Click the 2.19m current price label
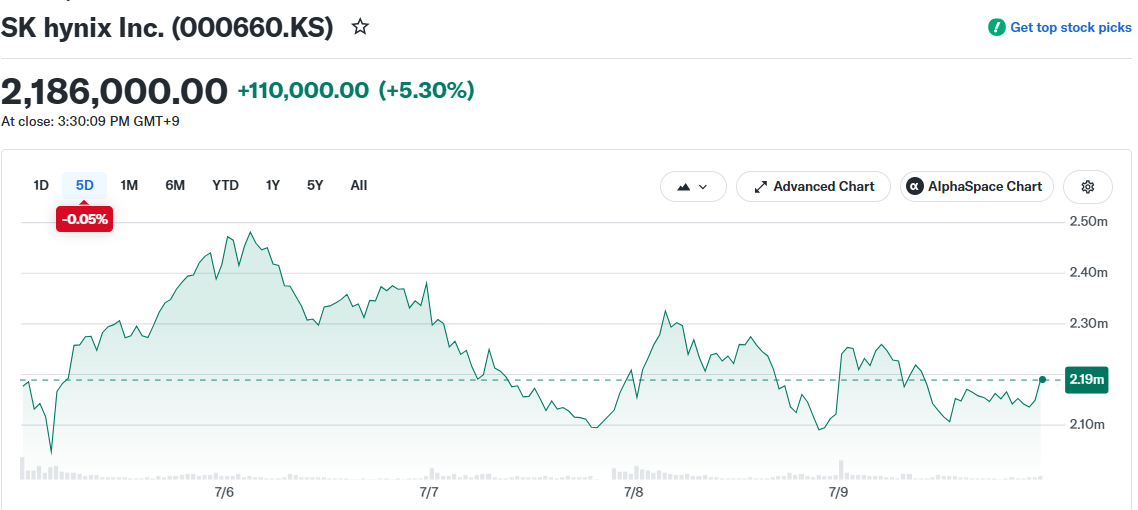Screen dimensions: 1138x510 coord(1086,379)
